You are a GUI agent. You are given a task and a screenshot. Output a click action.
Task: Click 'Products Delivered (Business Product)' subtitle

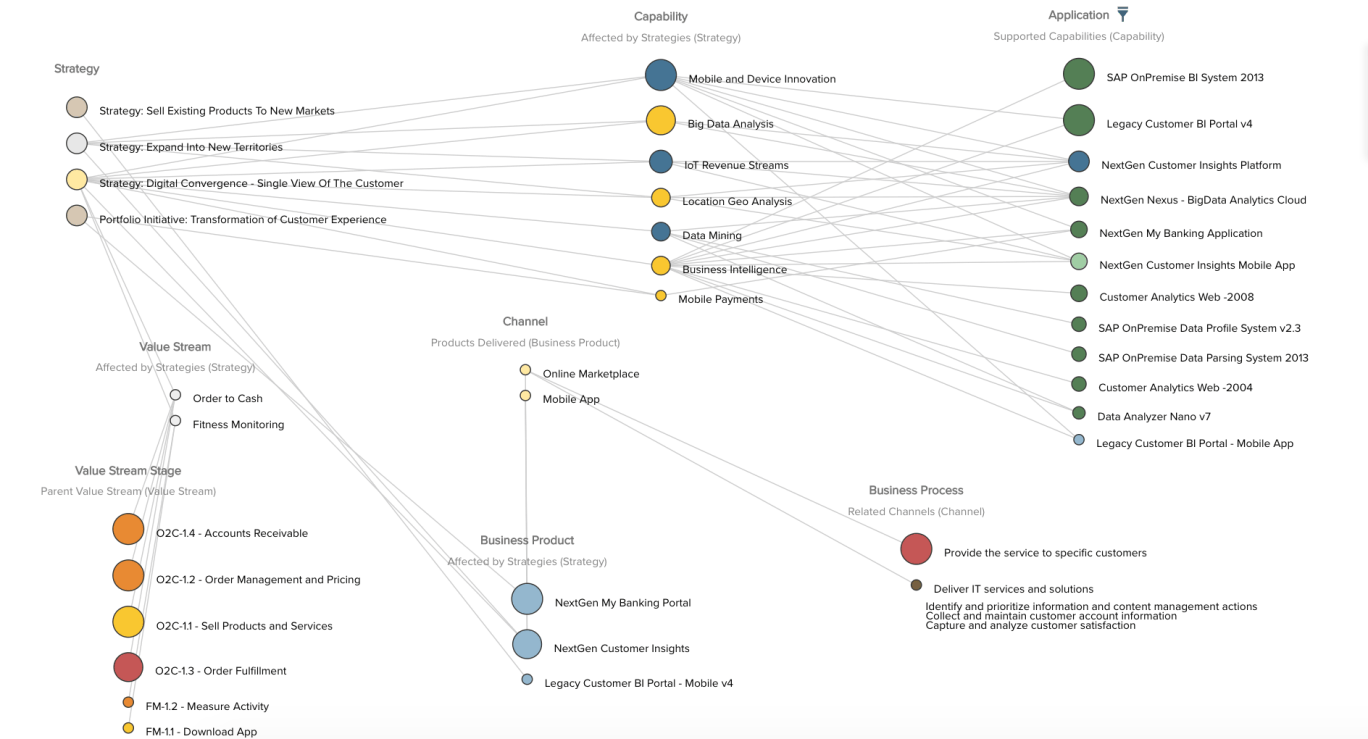click(x=525, y=343)
